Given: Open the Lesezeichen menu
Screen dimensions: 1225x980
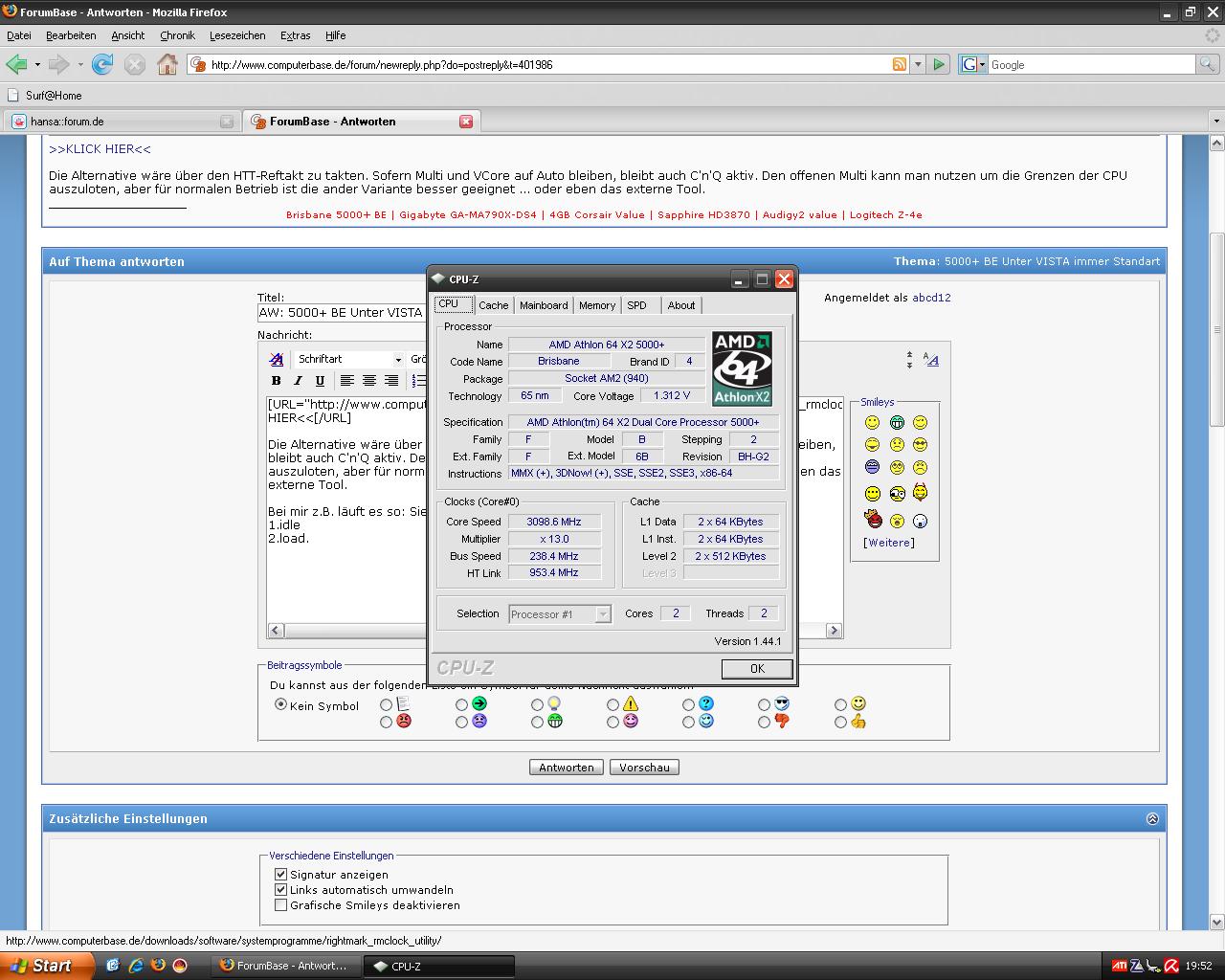Looking at the screenshot, I should (237, 35).
